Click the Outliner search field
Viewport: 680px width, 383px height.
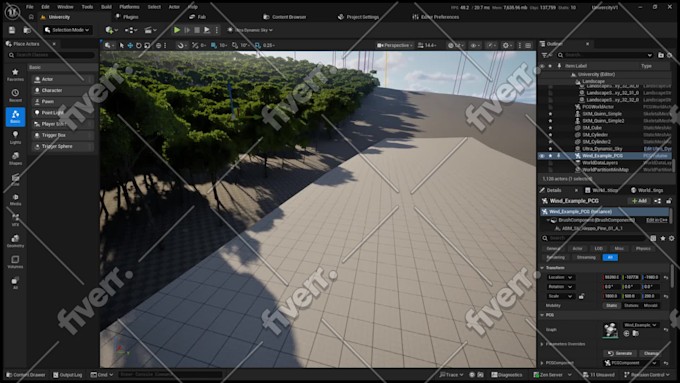point(605,55)
